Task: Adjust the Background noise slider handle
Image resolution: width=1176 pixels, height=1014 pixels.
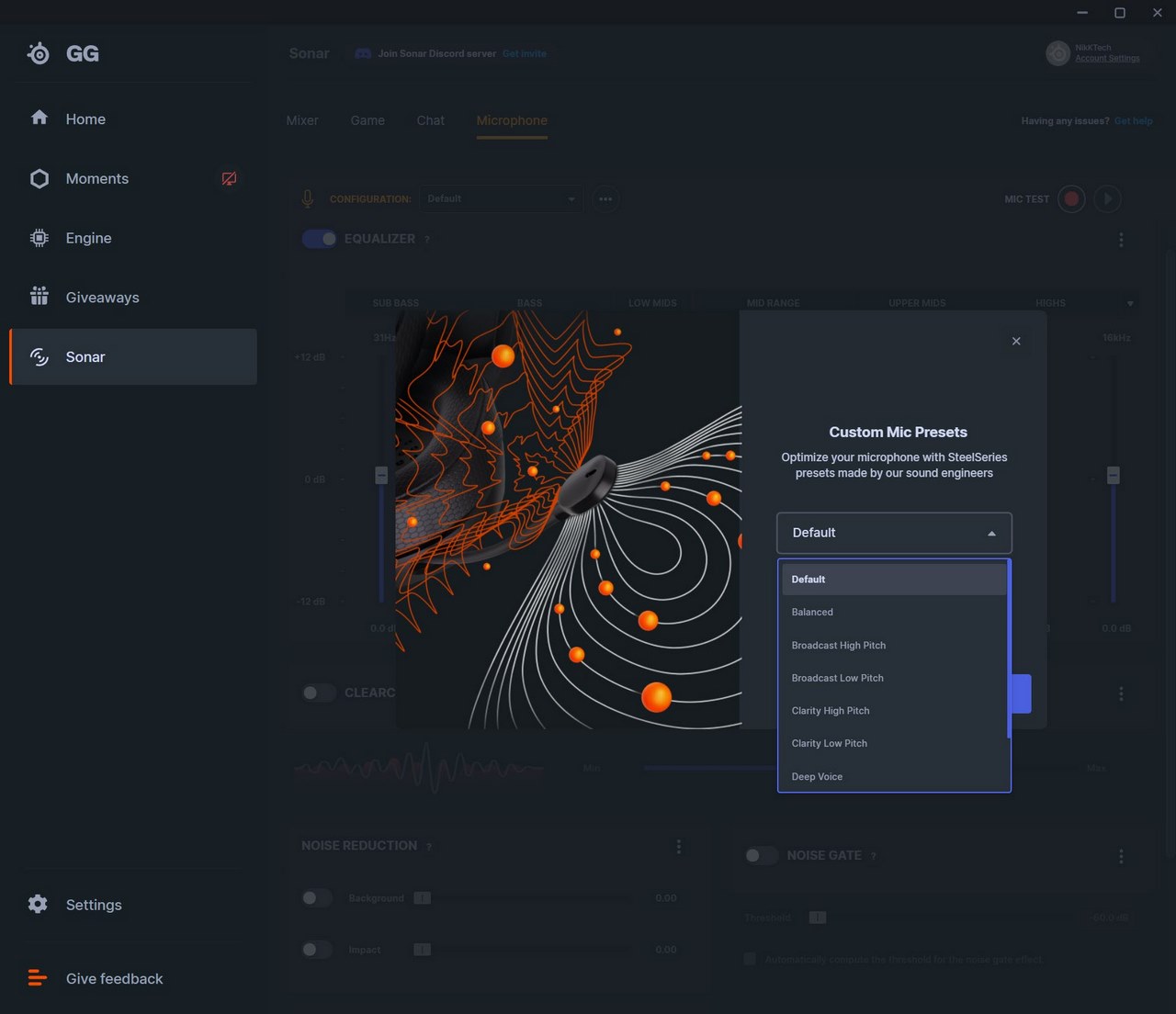Action: pos(422,897)
